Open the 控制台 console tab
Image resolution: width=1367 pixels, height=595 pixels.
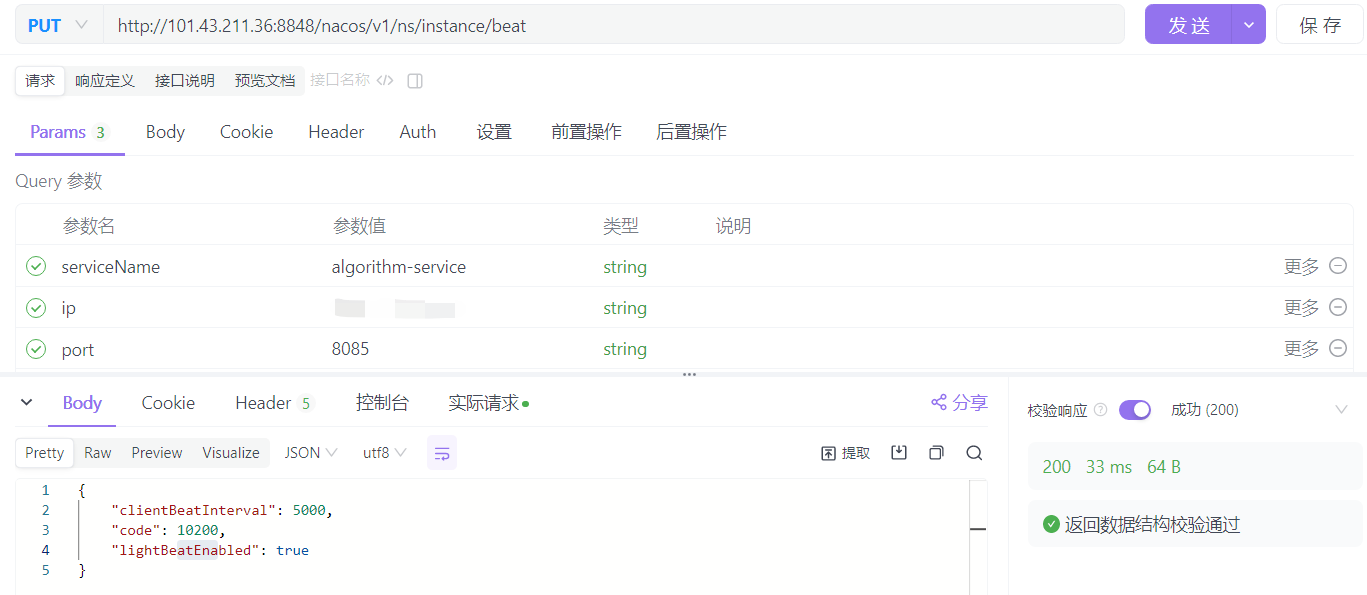[383, 402]
